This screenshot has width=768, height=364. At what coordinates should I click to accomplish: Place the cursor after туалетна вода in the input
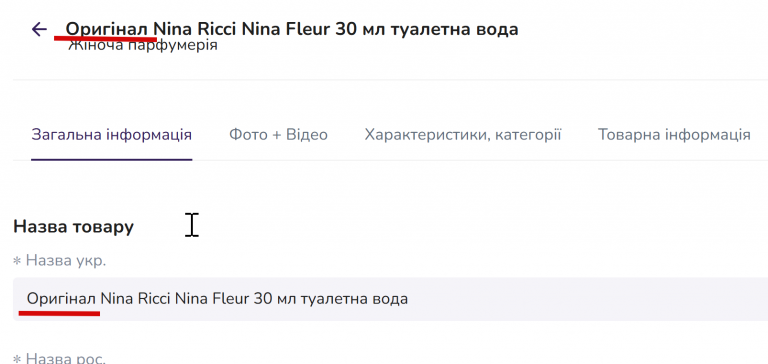point(408,299)
